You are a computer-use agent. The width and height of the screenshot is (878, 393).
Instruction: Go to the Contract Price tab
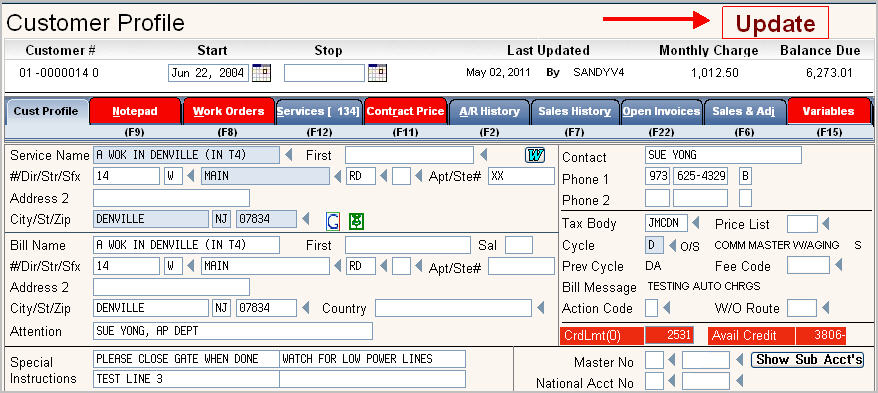[405, 111]
